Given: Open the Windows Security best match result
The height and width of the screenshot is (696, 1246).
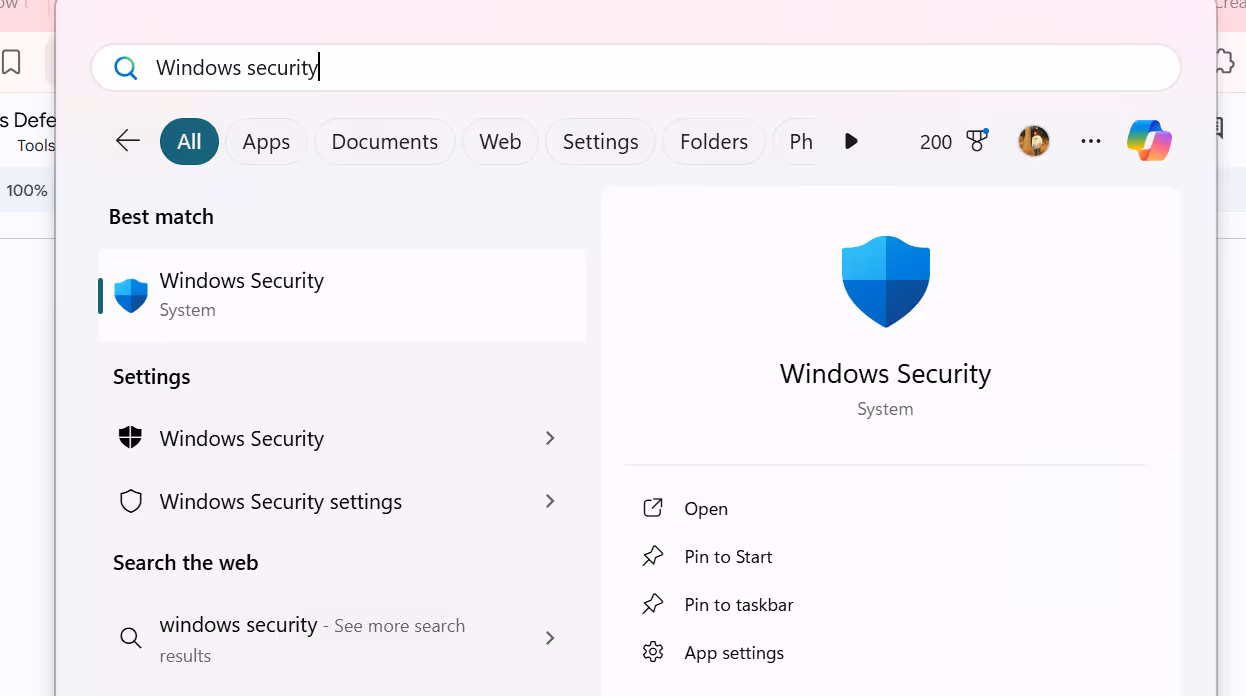Looking at the screenshot, I should coord(342,295).
